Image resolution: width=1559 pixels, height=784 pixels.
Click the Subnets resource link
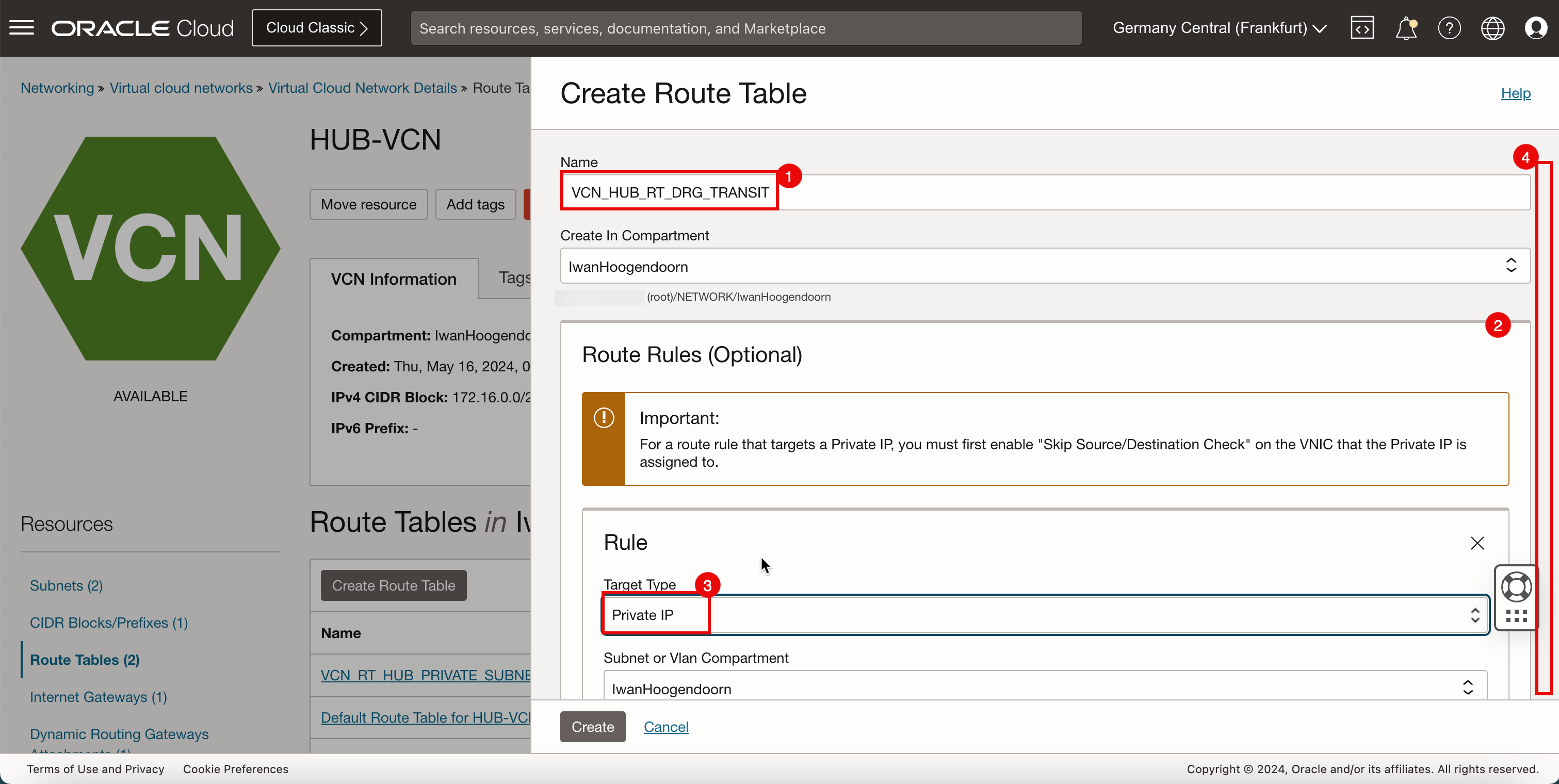(x=66, y=585)
